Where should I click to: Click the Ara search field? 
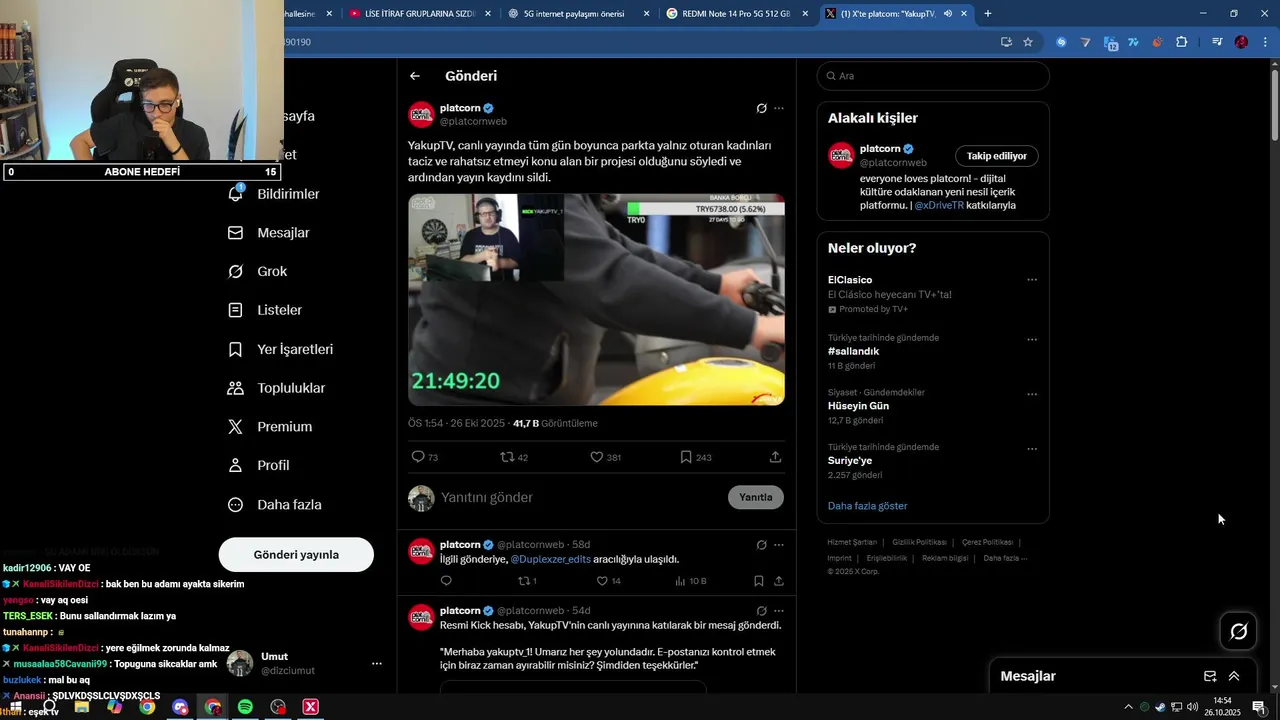(x=933, y=76)
